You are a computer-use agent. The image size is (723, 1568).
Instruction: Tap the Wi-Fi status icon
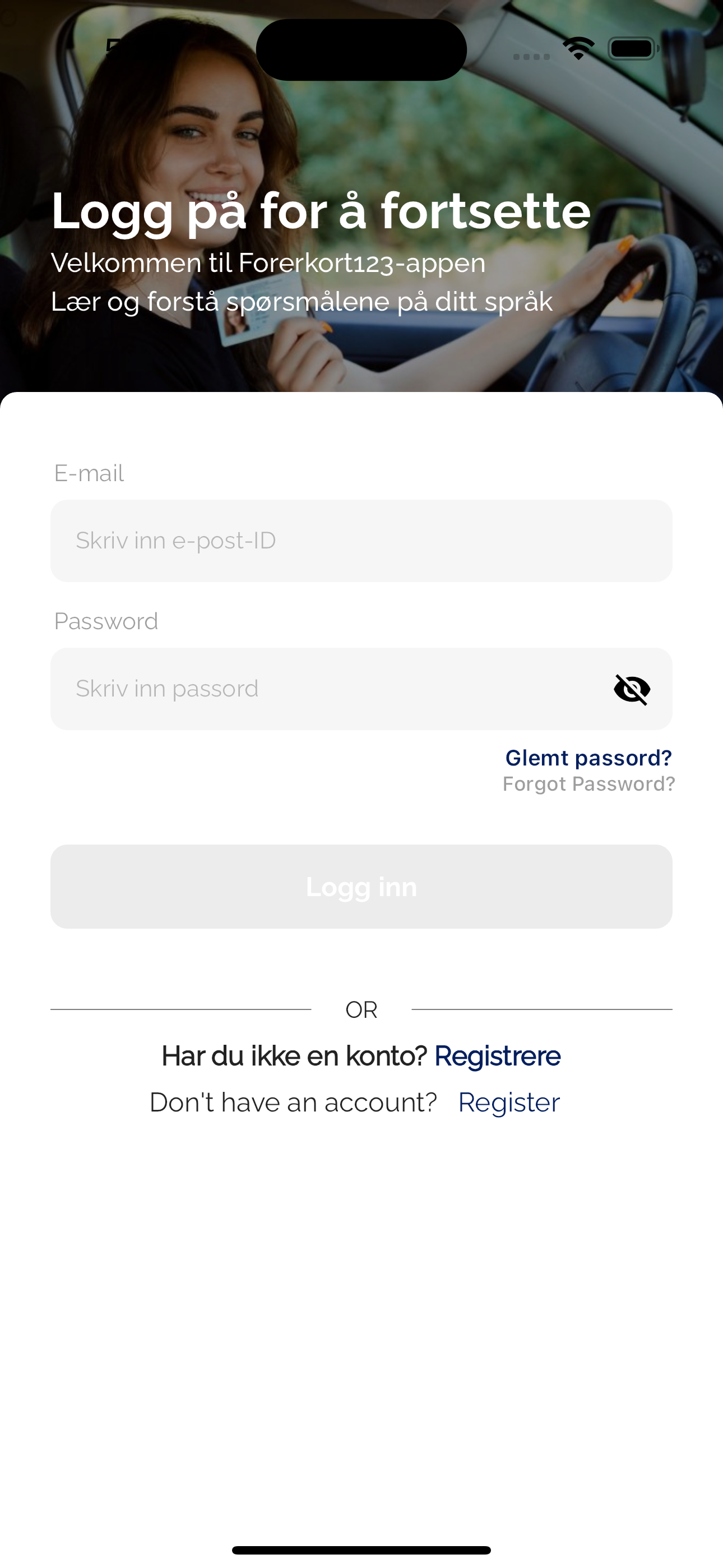point(578,48)
